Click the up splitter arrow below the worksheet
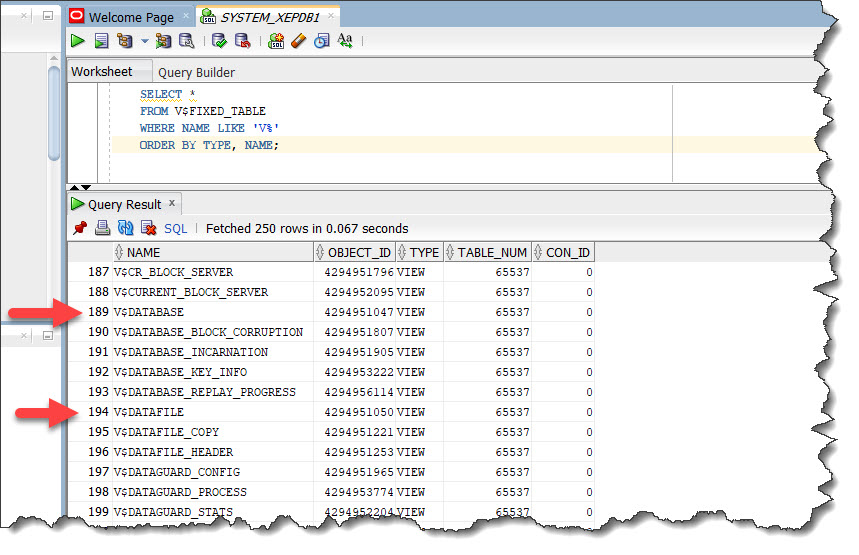Image resolution: width=859 pixels, height=555 pixels. pyautogui.click(x=75, y=187)
